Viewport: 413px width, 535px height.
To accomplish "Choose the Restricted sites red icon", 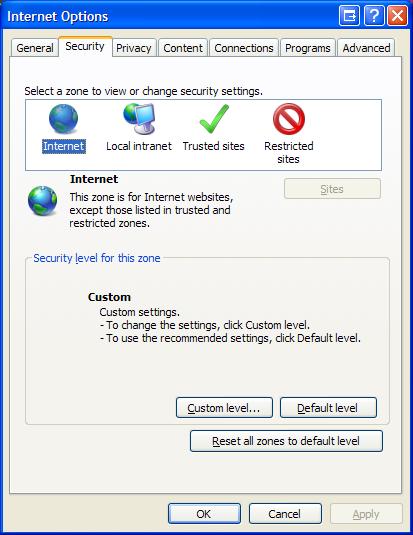I will (x=289, y=119).
